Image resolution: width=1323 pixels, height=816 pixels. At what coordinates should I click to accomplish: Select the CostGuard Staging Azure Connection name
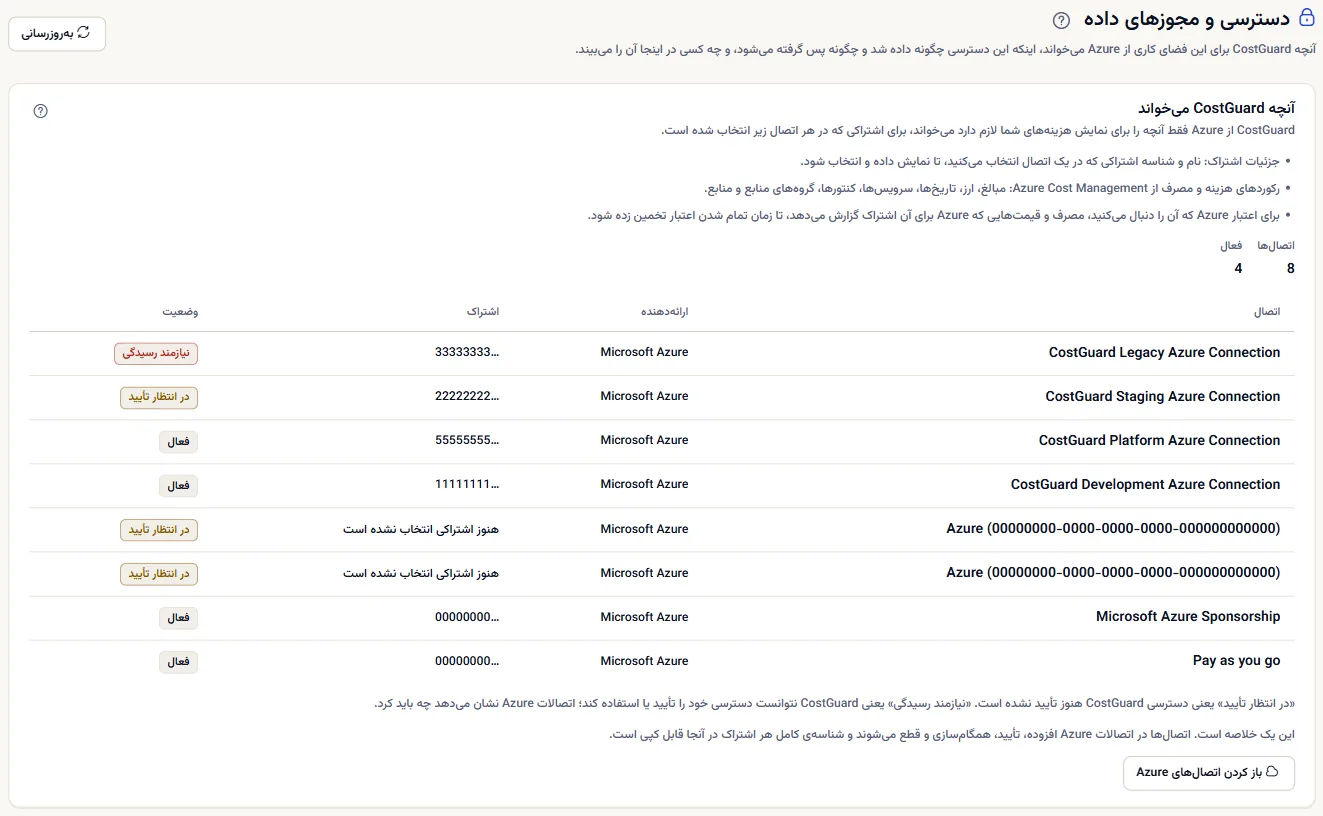pos(1163,396)
